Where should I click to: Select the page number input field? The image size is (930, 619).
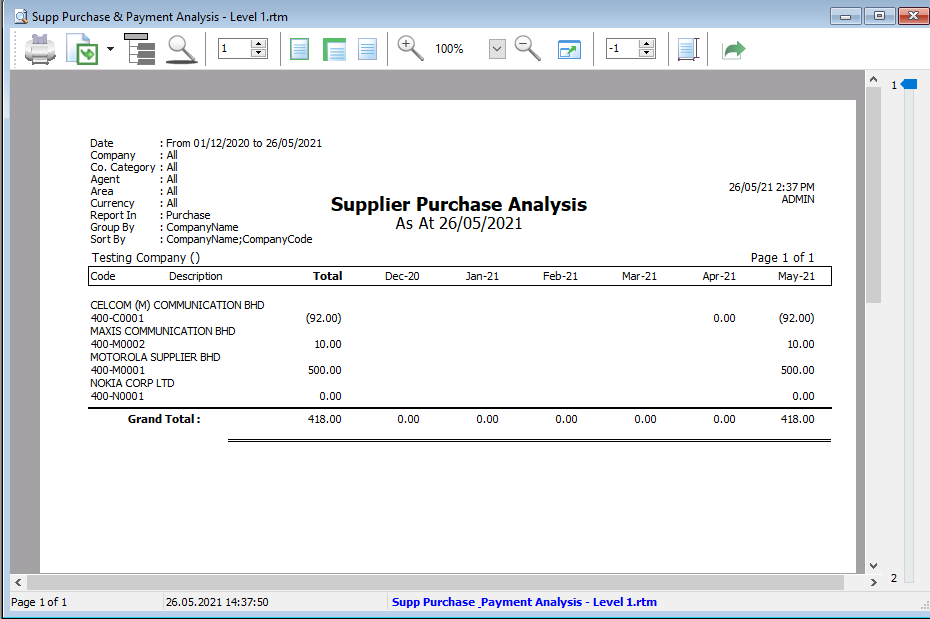(235, 48)
